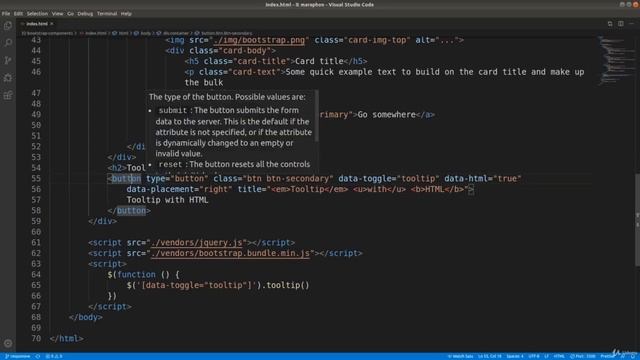Close the index.html editor tab
The height and width of the screenshot is (360, 640).
pos(52,24)
